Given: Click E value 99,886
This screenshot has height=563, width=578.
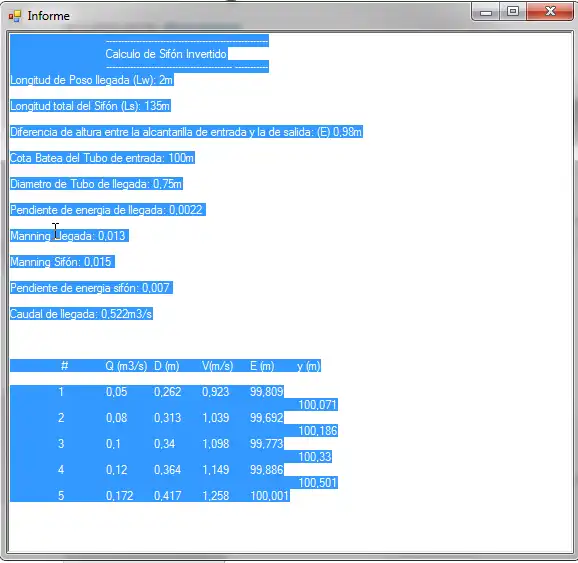Looking at the screenshot, I should [267, 470].
